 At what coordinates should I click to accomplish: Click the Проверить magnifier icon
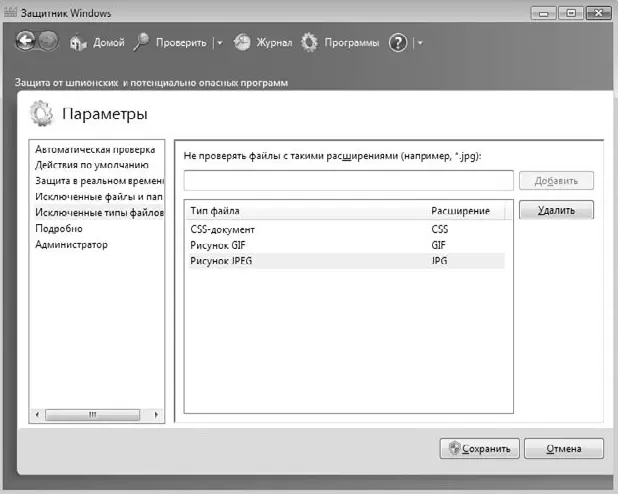[141, 42]
